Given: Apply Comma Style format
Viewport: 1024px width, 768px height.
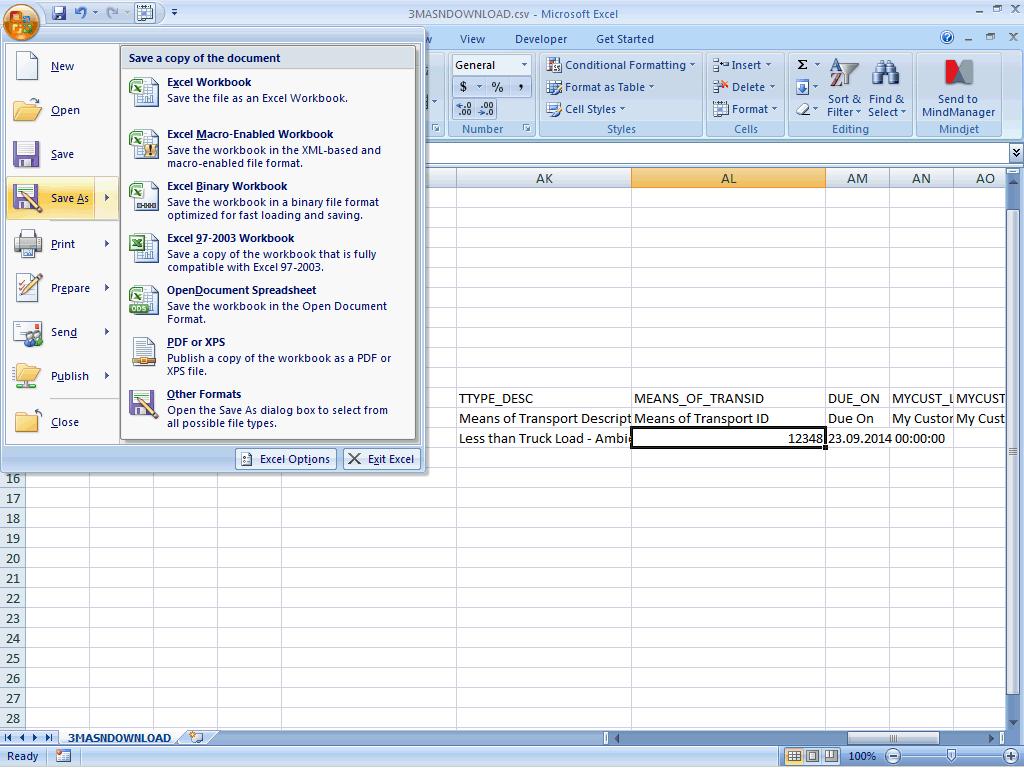Looking at the screenshot, I should pos(520,87).
